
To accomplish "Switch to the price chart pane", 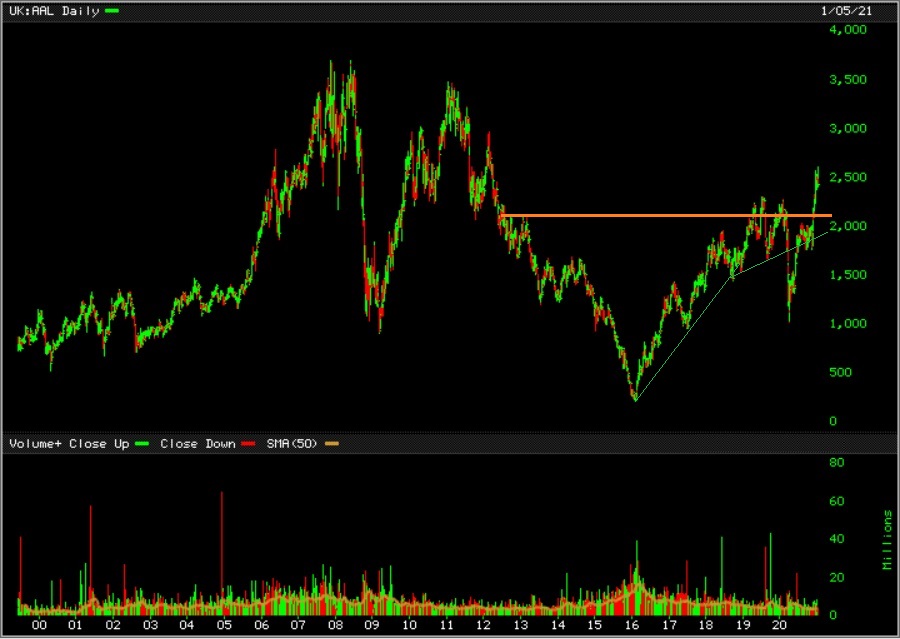I will [400, 230].
